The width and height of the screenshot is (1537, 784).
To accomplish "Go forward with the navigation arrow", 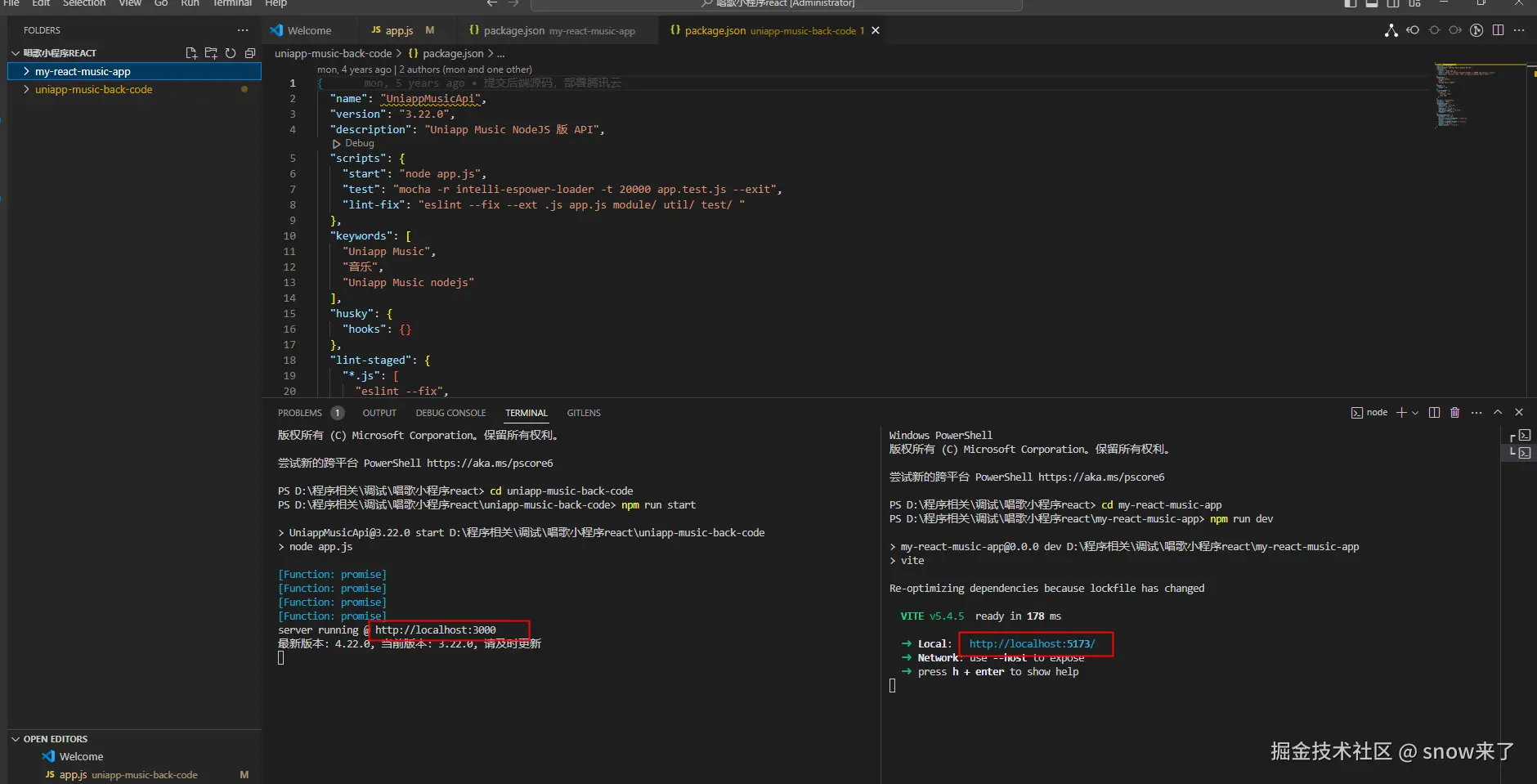I will (x=513, y=3).
